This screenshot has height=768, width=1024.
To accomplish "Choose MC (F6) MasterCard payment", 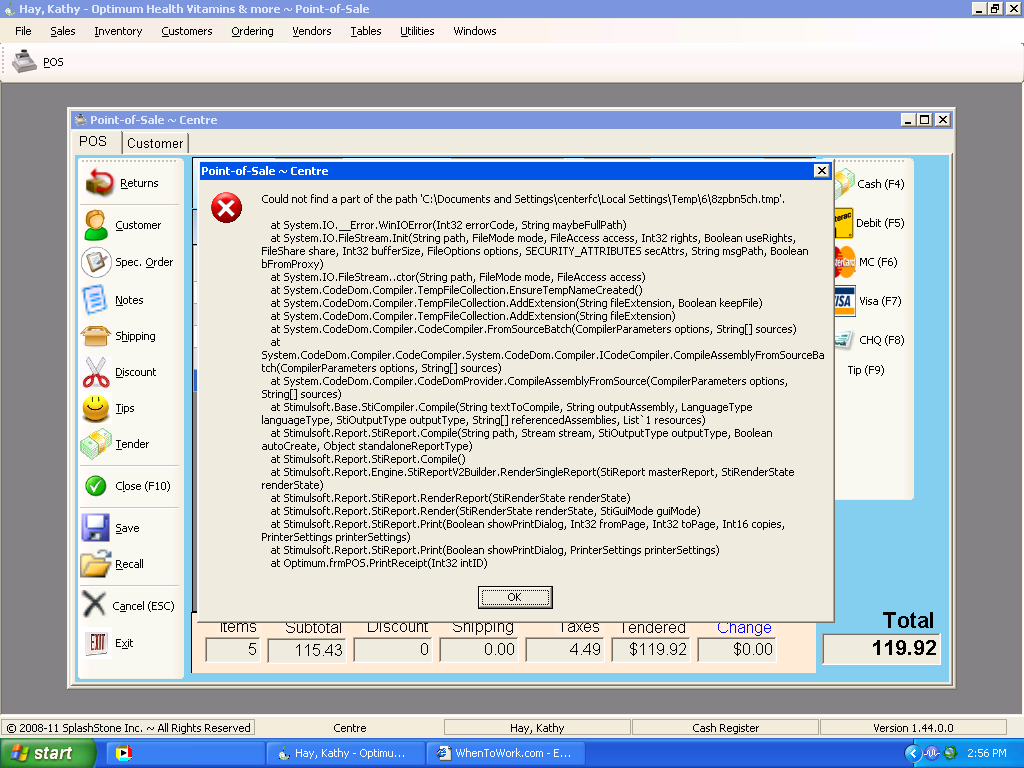I will [x=867, y=262].
